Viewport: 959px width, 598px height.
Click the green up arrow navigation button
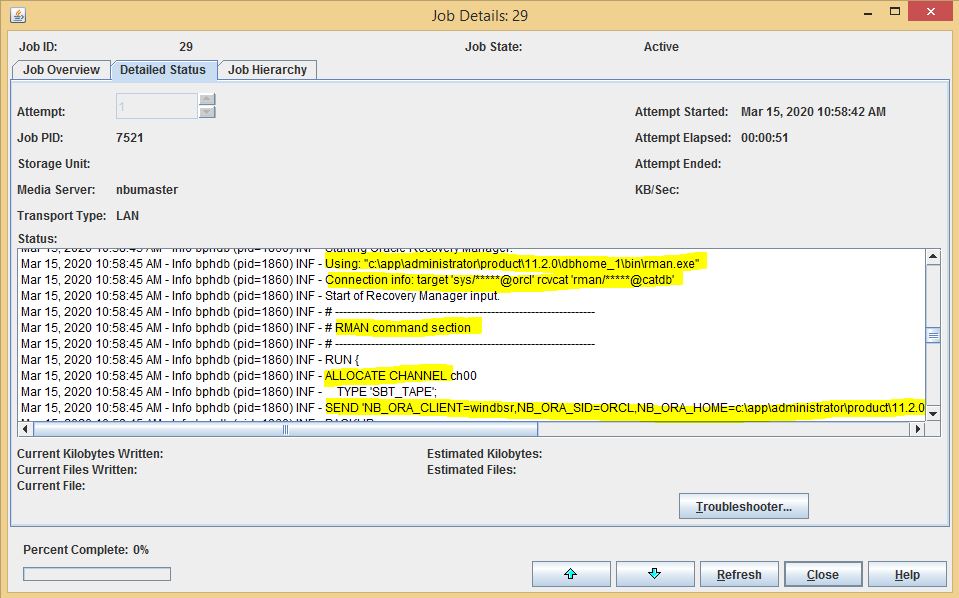tap(571, 573)
